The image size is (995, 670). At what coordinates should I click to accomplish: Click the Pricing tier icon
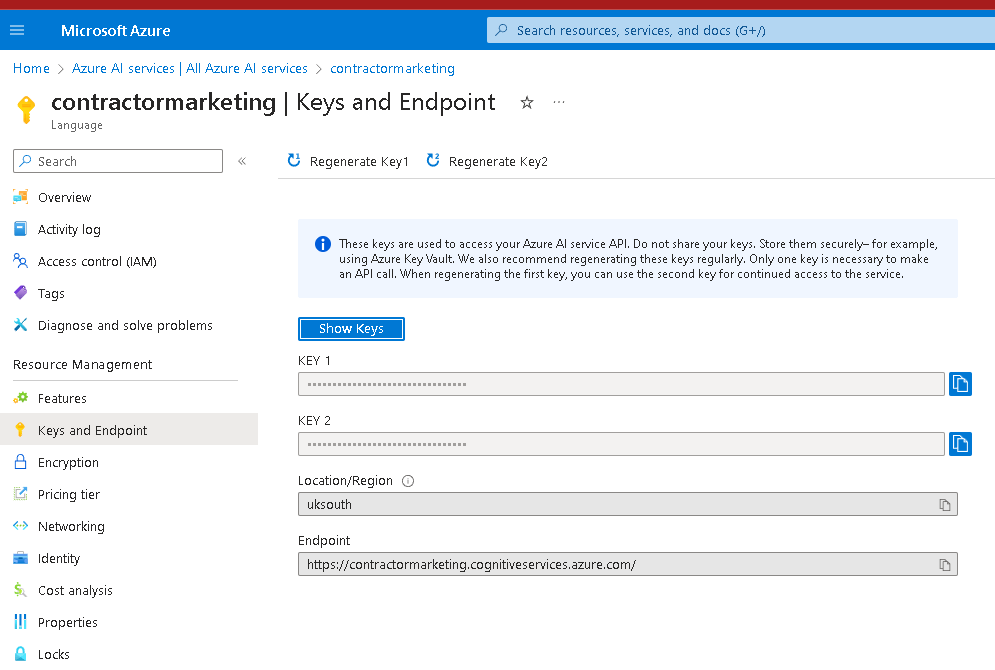[20, 494]
